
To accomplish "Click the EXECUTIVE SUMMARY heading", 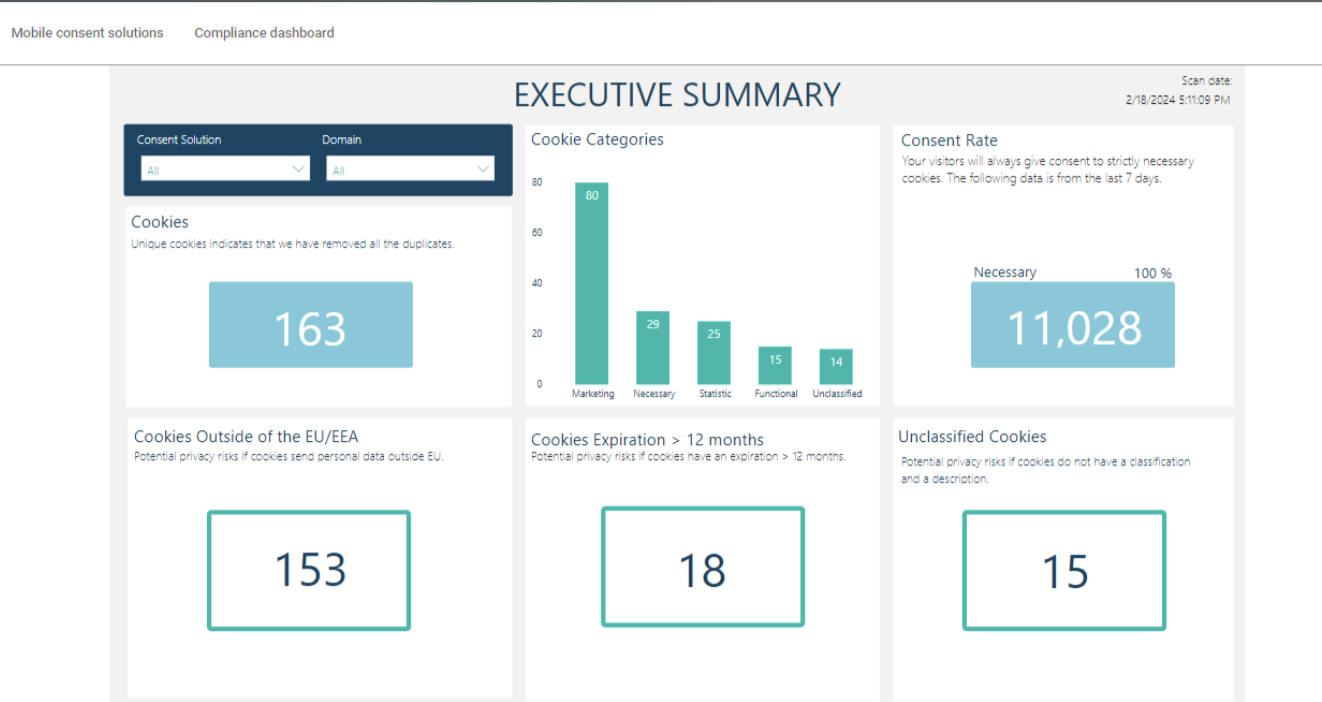I will [x=677, y=94].
